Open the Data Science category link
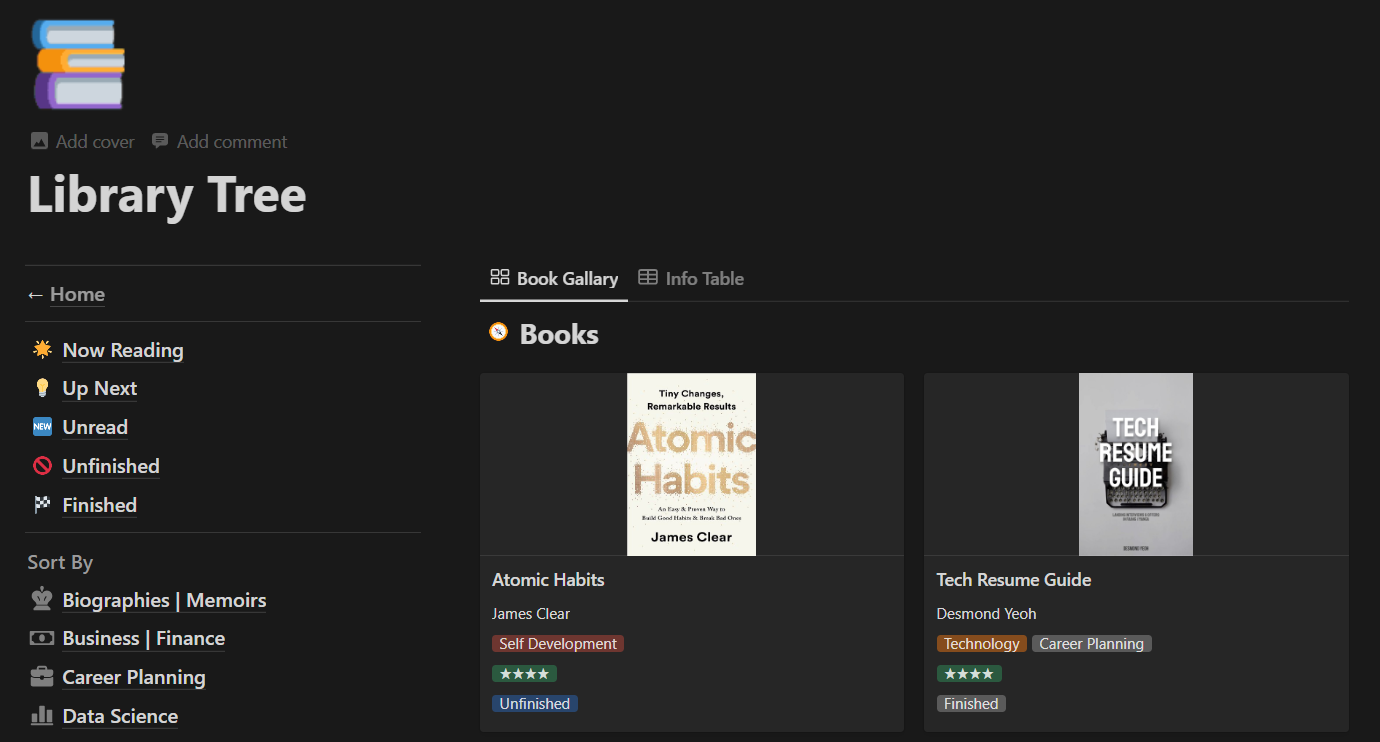This screenshot has height=742, width=1380. tap(120, 716)
